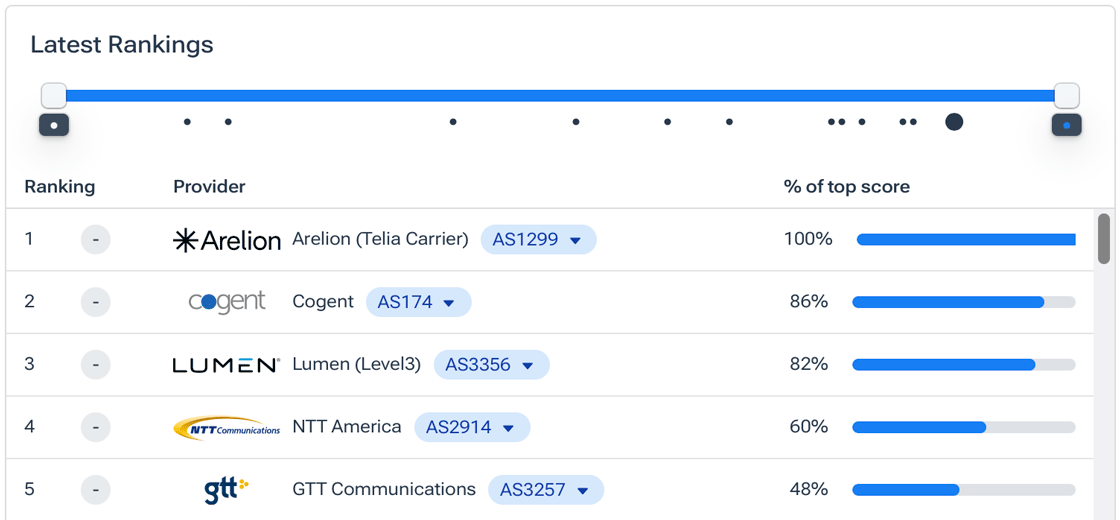Click the GTT logo
The width and height of the screenshot is (1120, 520).
(x=226, y=490)
